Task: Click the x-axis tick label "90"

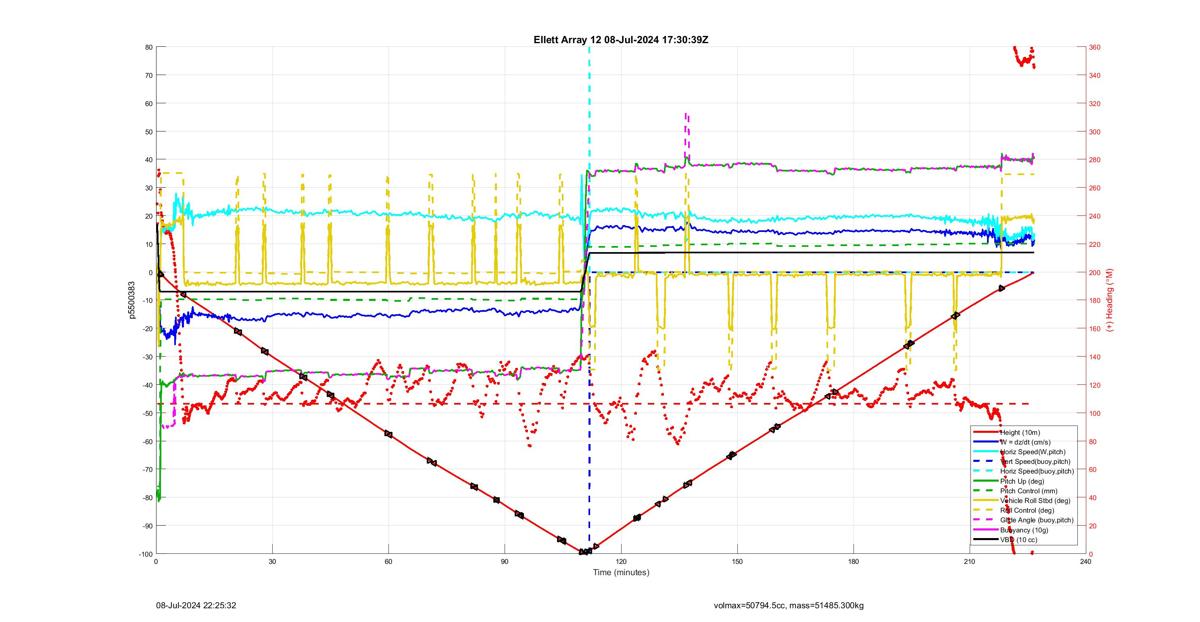Action: click(505, 562)
